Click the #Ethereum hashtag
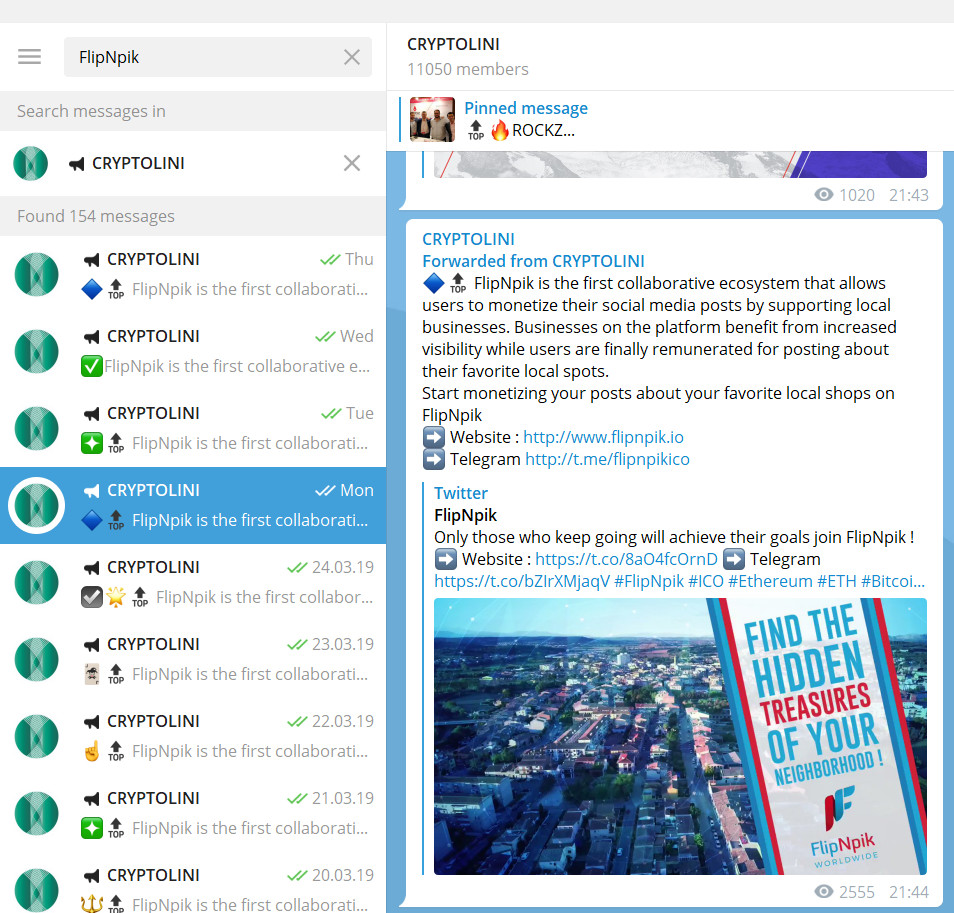 click(770, 581)
